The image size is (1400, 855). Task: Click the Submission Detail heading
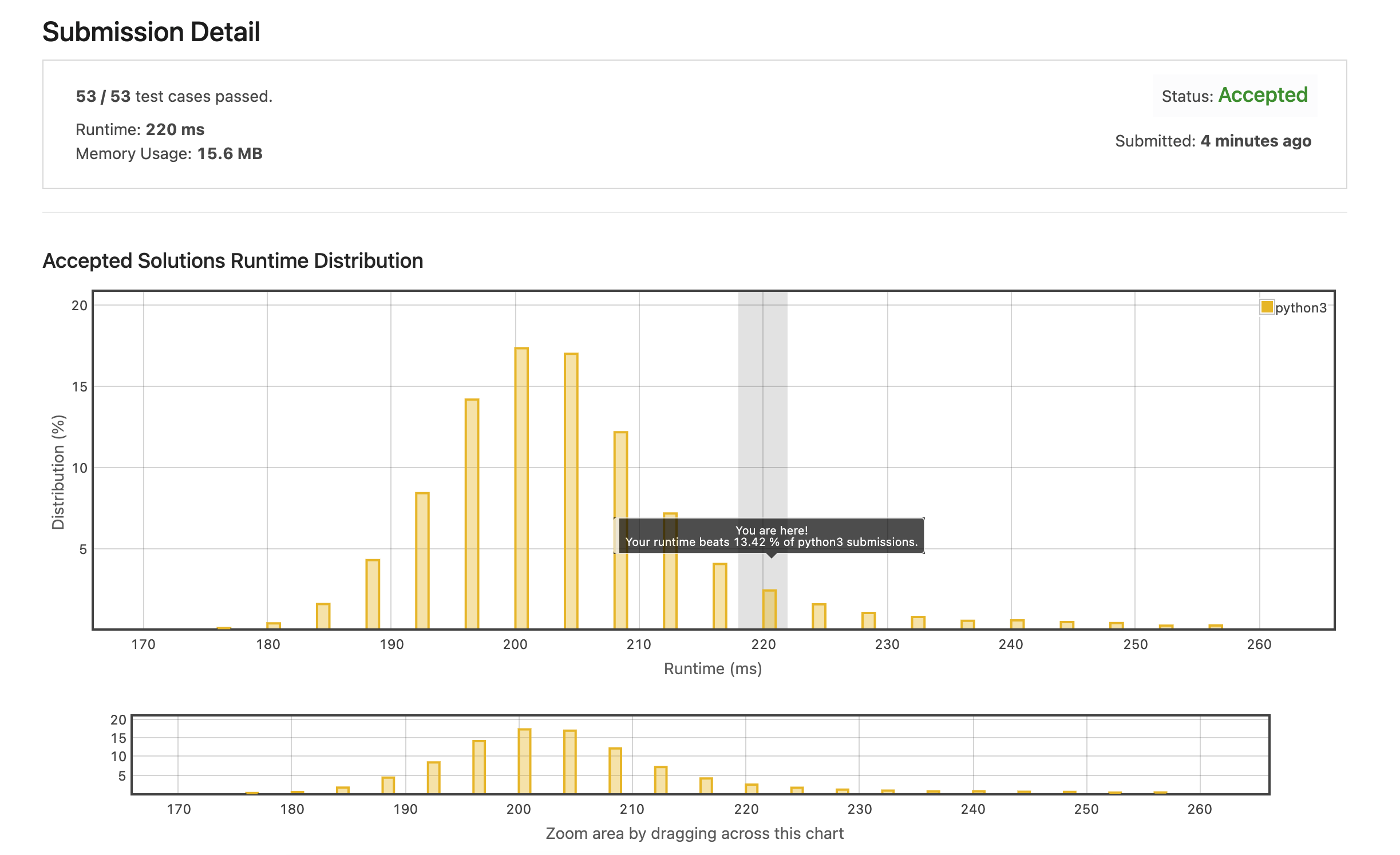point(151,32)
